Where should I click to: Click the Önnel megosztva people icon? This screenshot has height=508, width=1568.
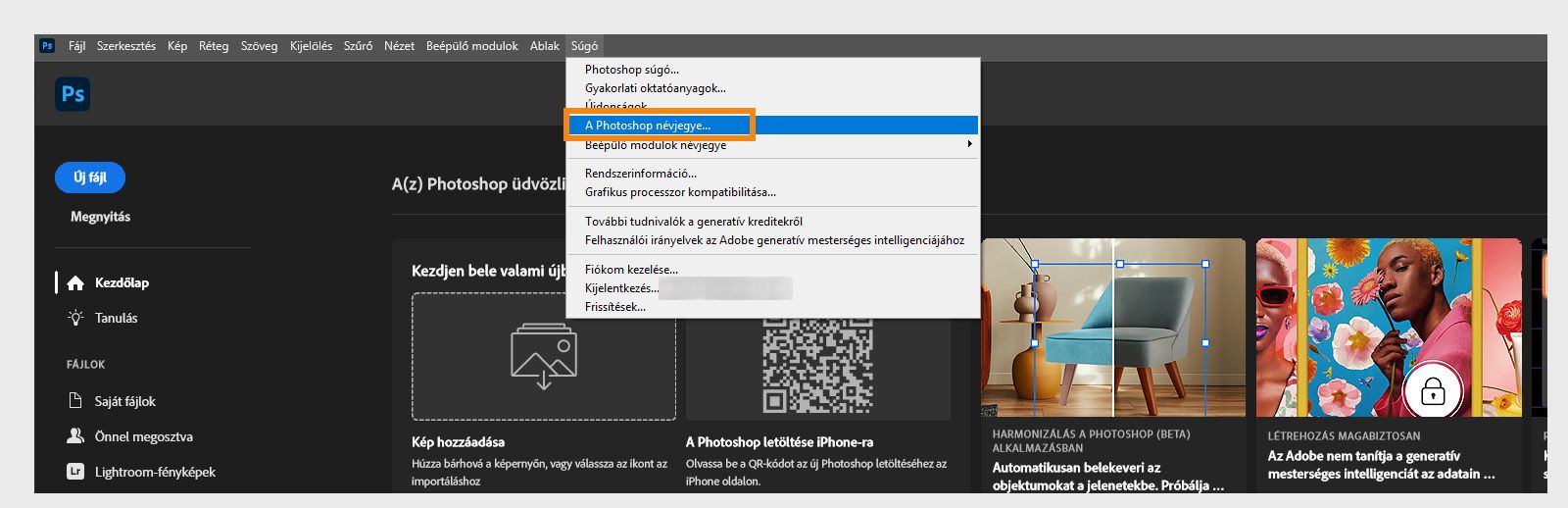75,435
